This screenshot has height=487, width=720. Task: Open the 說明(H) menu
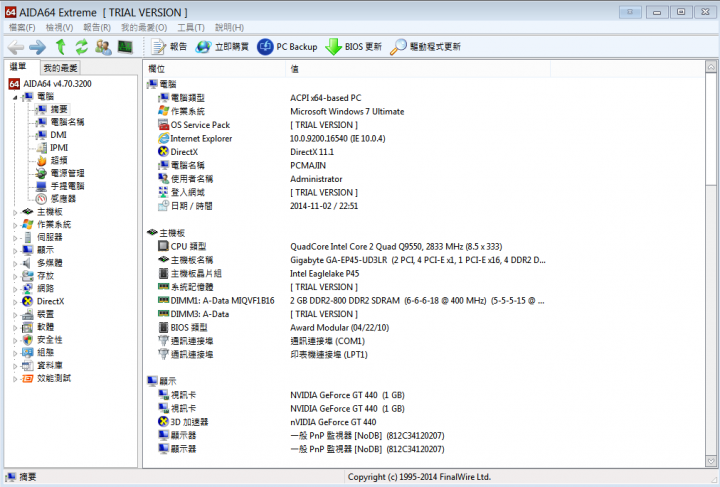tap(230, 28)
